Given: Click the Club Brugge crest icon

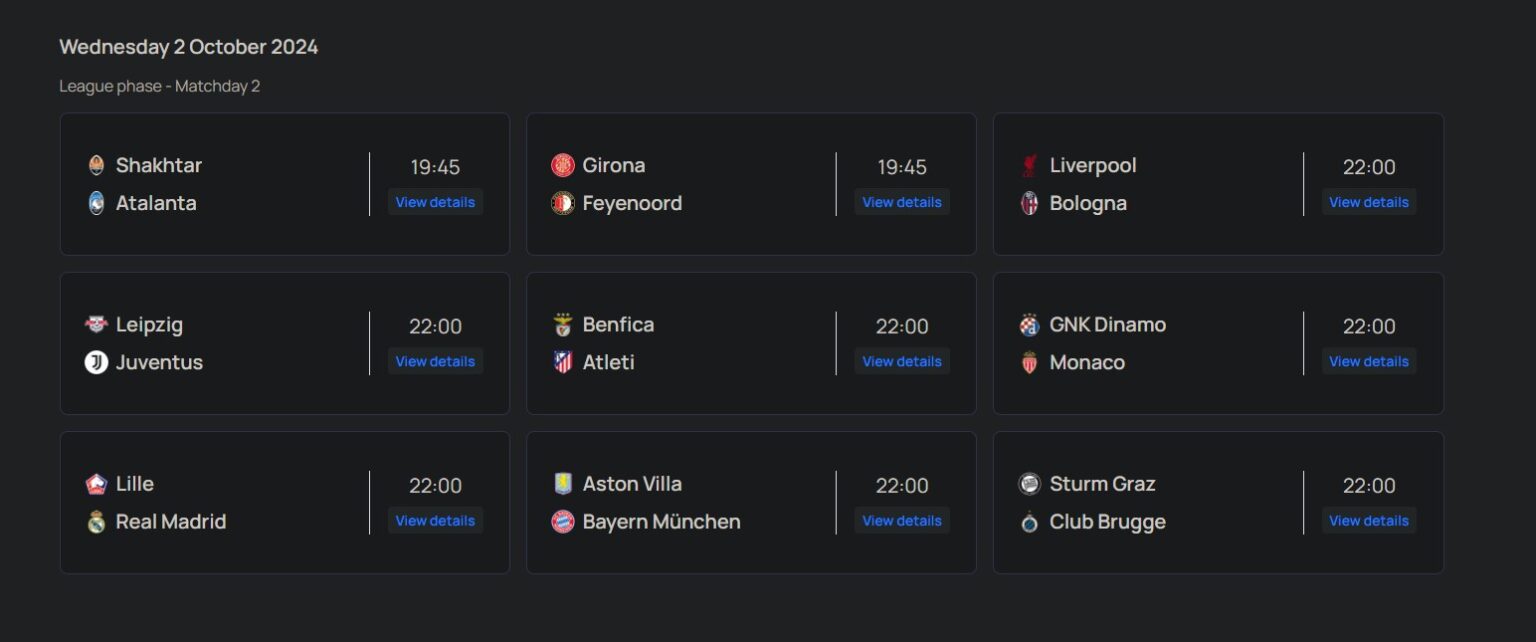Looking at the screenshot, I should [1030, 521].
